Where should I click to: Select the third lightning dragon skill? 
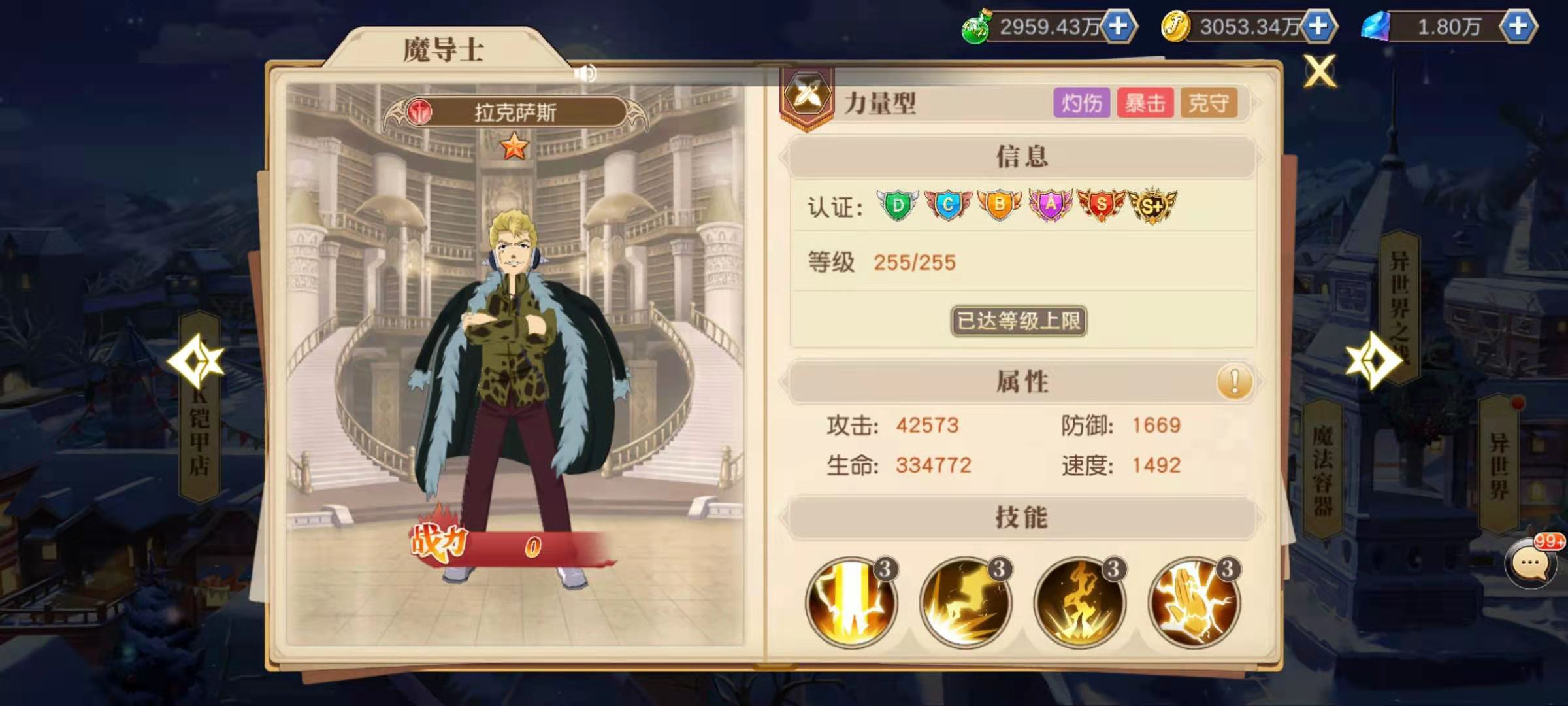(1080, 602)
